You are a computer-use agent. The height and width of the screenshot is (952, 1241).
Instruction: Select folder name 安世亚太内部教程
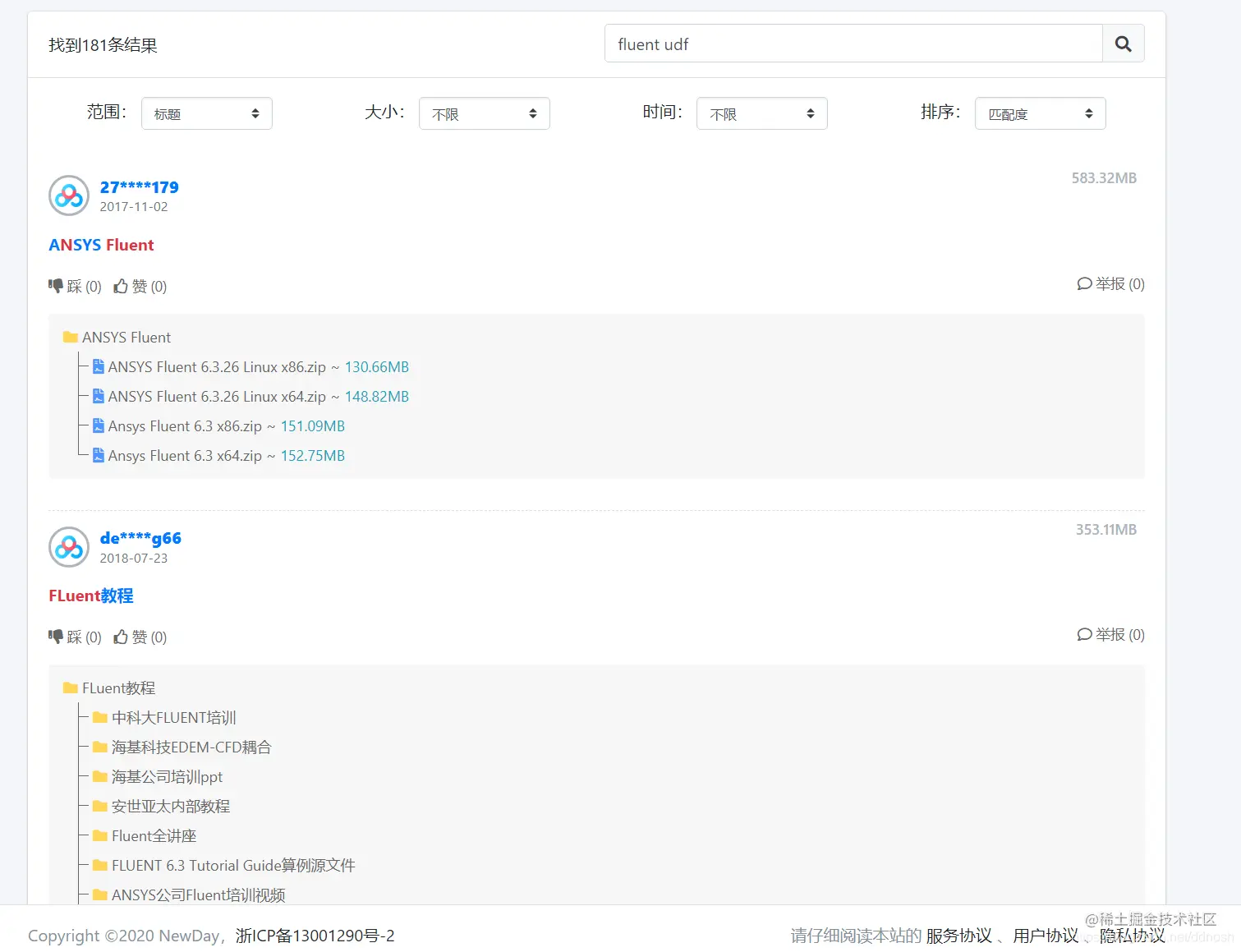[171, 806]
